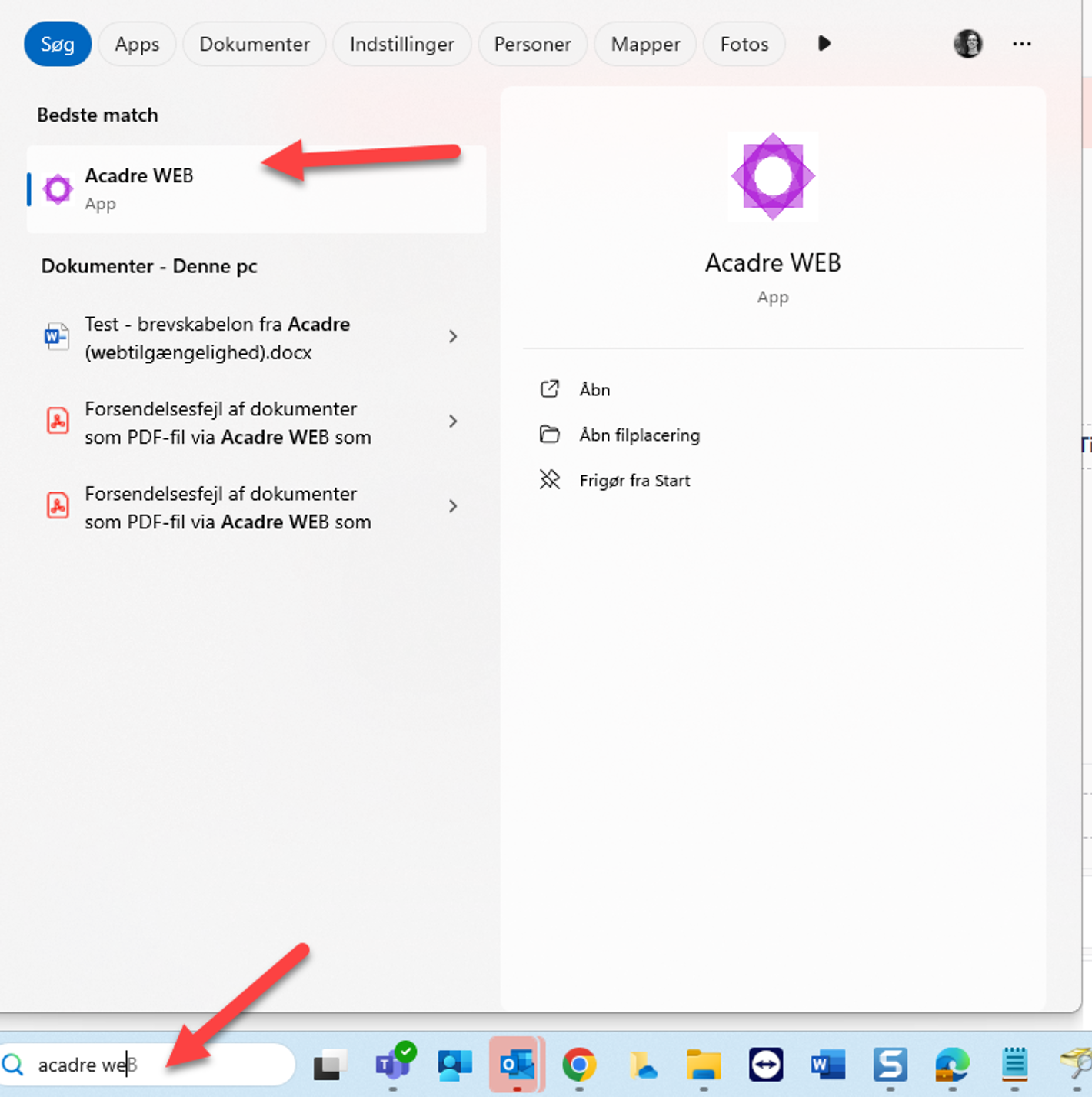Click the Word icon in taskbar
Image resolution: width=1092 pixels, height=1097 pixels.
pos(827,1065)
